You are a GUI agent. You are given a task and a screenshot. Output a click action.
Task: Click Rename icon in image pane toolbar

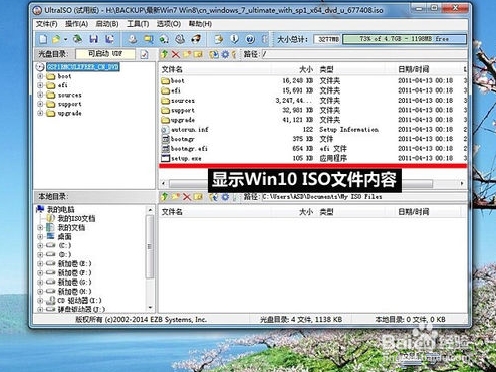click(x=198, y=54)
